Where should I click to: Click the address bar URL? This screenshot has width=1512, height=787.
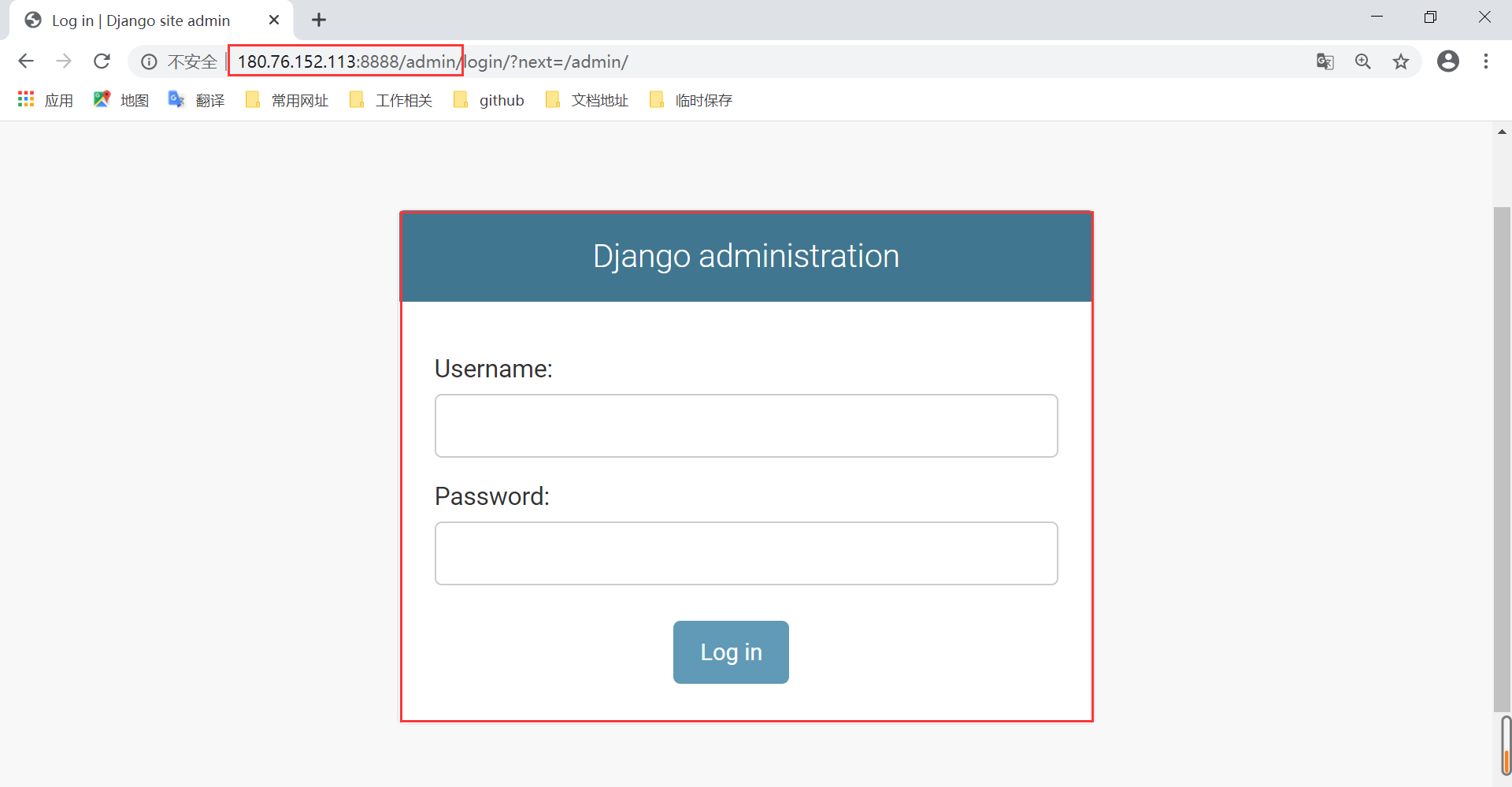tap(432, 61)
